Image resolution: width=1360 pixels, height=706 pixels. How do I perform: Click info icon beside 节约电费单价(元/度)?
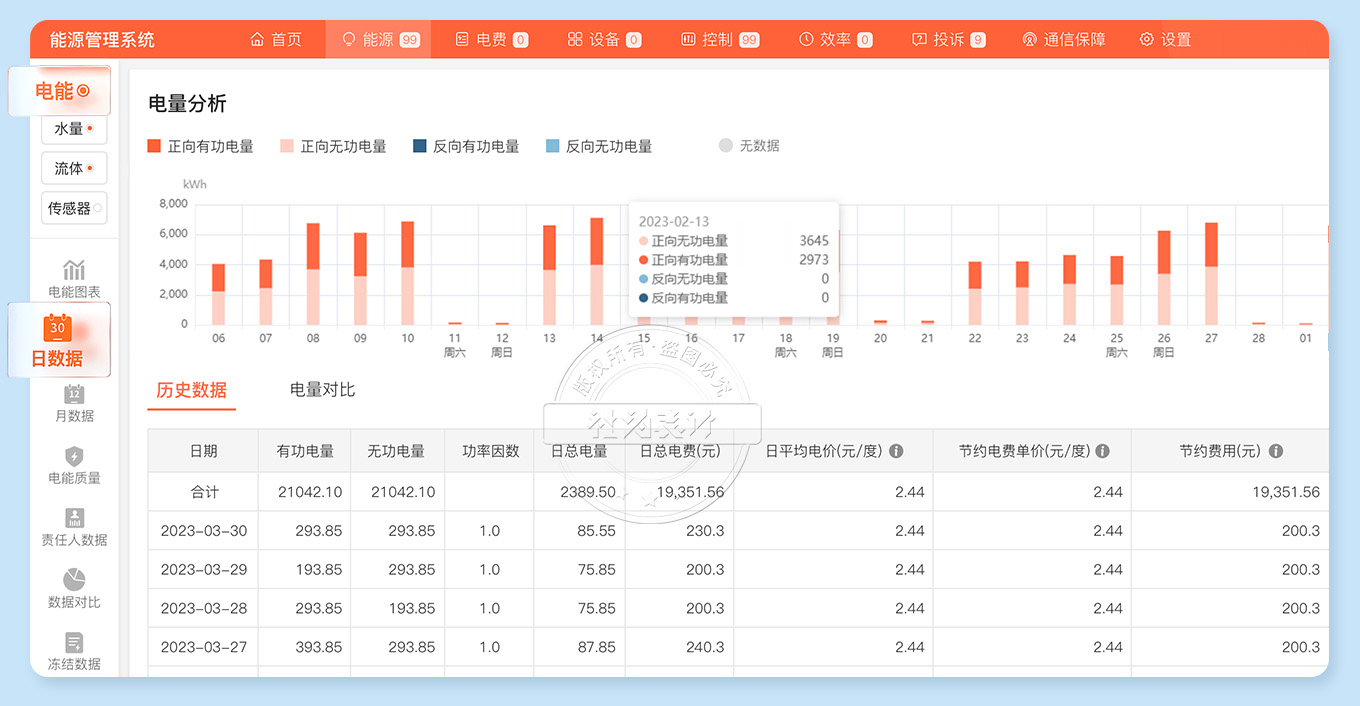(1102, 451)
